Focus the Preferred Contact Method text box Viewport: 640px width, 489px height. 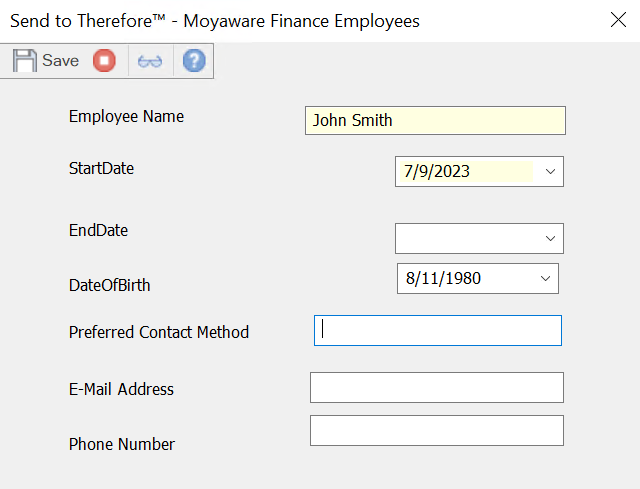[438, 331]
